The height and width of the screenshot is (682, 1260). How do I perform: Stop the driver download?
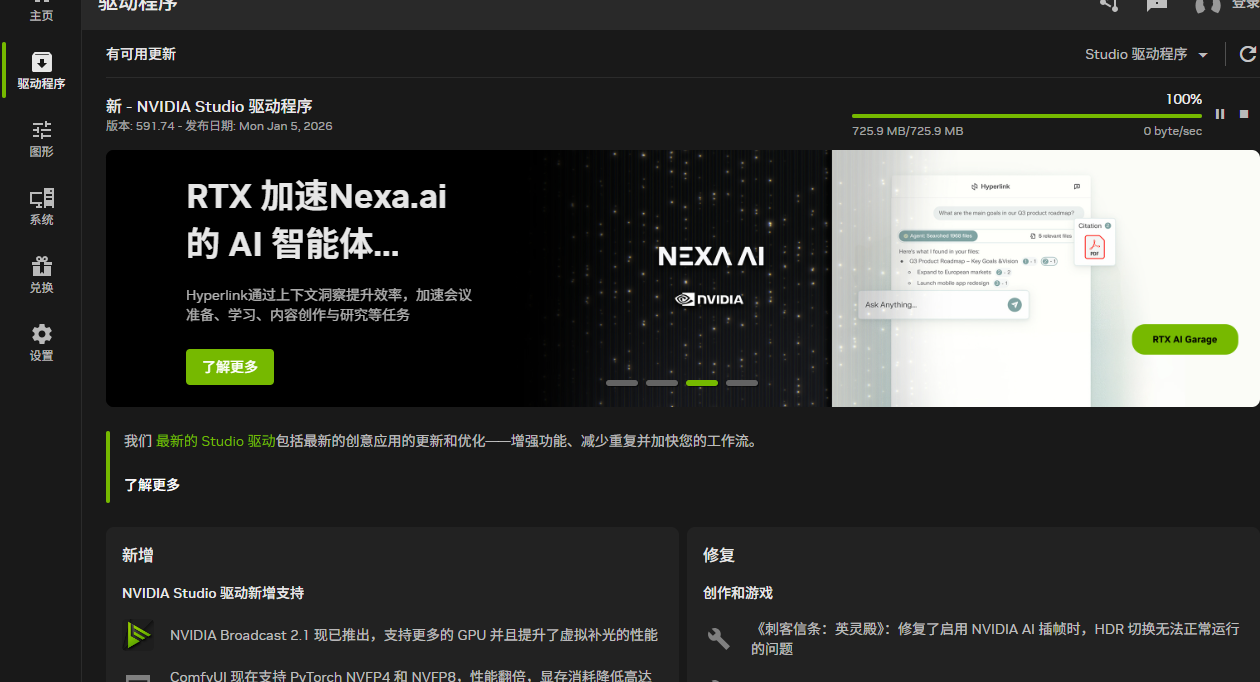click(x=1244, y=114)
